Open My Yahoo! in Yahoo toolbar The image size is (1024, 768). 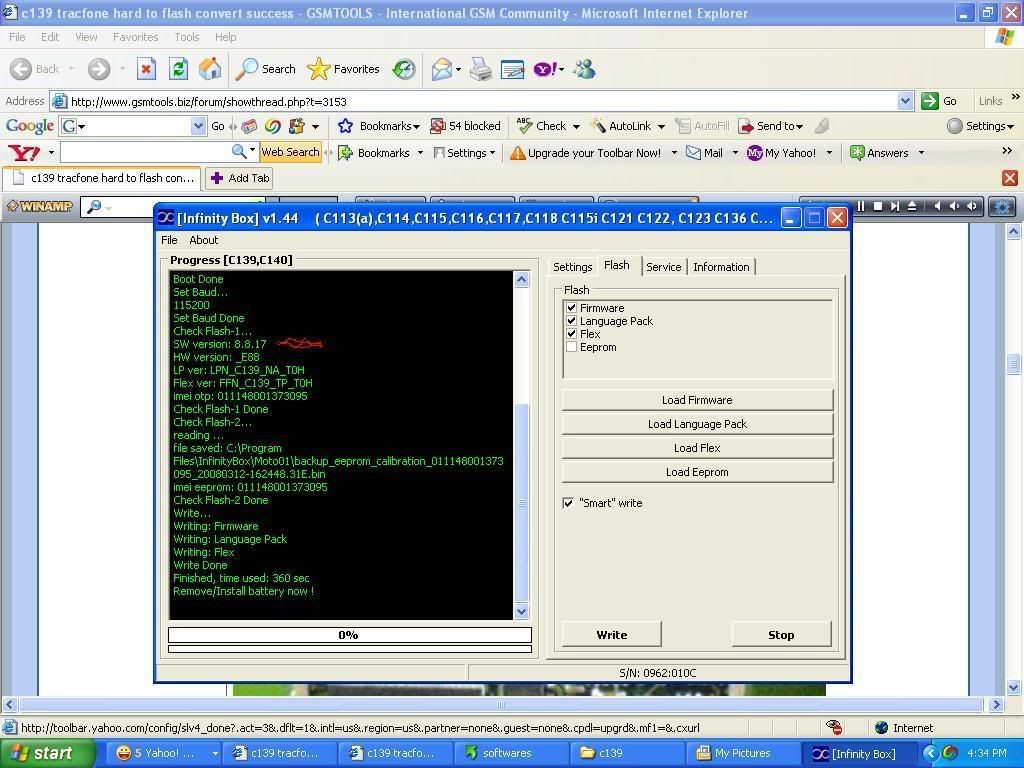(x=782, y=153)
